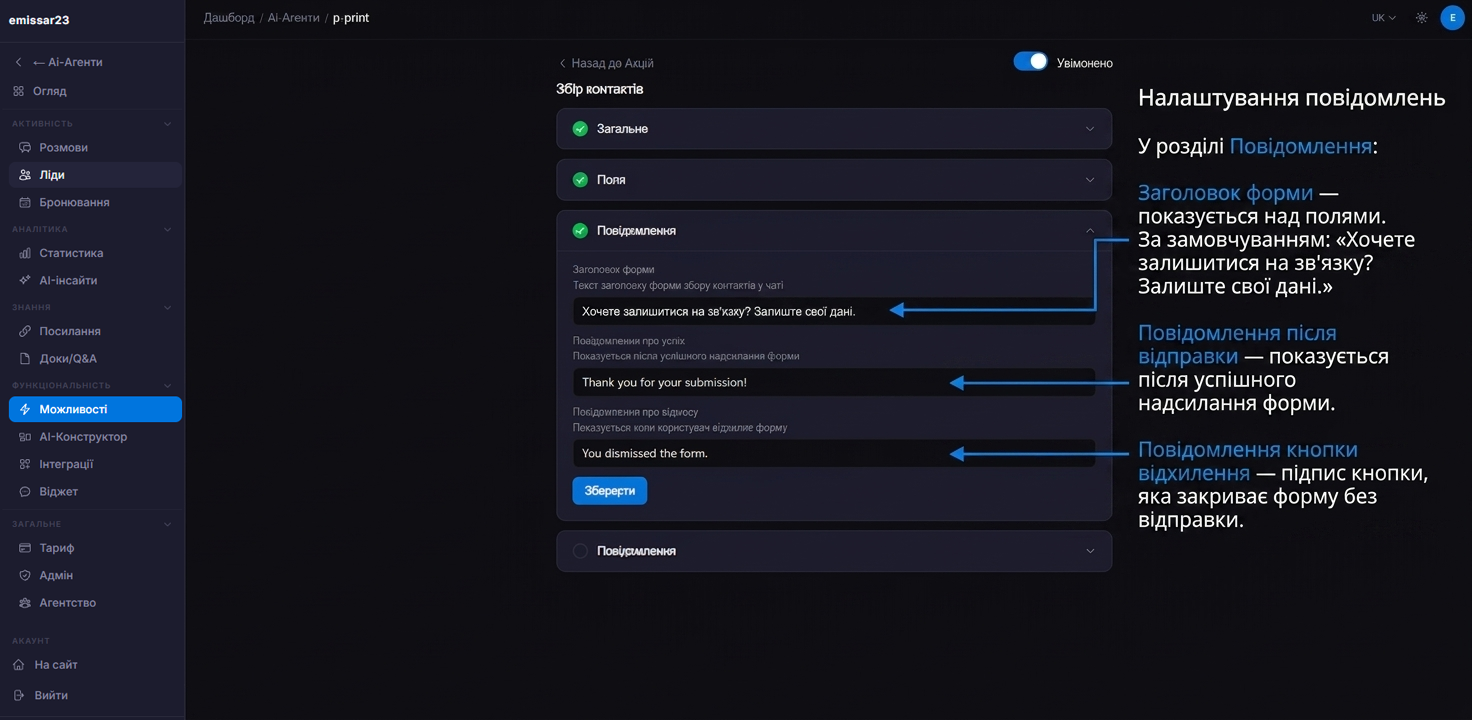The width and height of the screenshot is (1472, 720).
Task: Expand the Поля section chevron
Action: (x=1090, y=180)
